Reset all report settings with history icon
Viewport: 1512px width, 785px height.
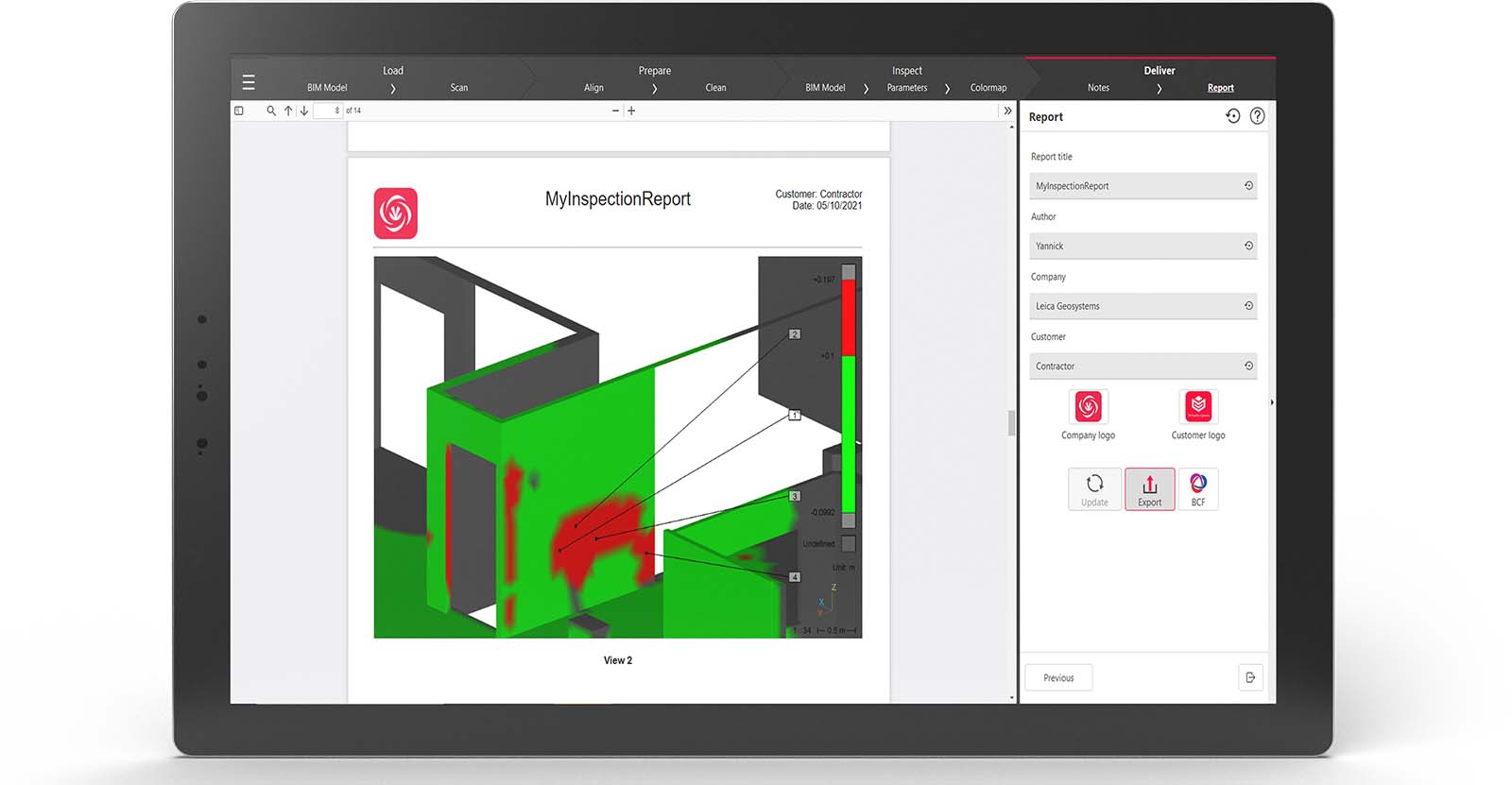pyautogui.click(x=1232, y=116)
